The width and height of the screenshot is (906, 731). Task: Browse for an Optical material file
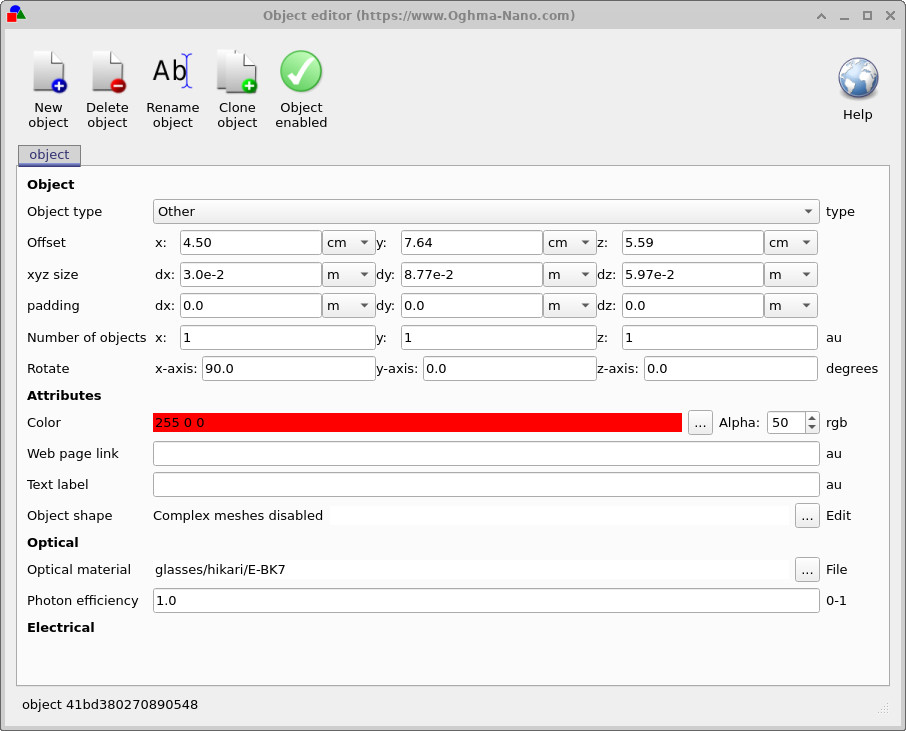(807, 569)
